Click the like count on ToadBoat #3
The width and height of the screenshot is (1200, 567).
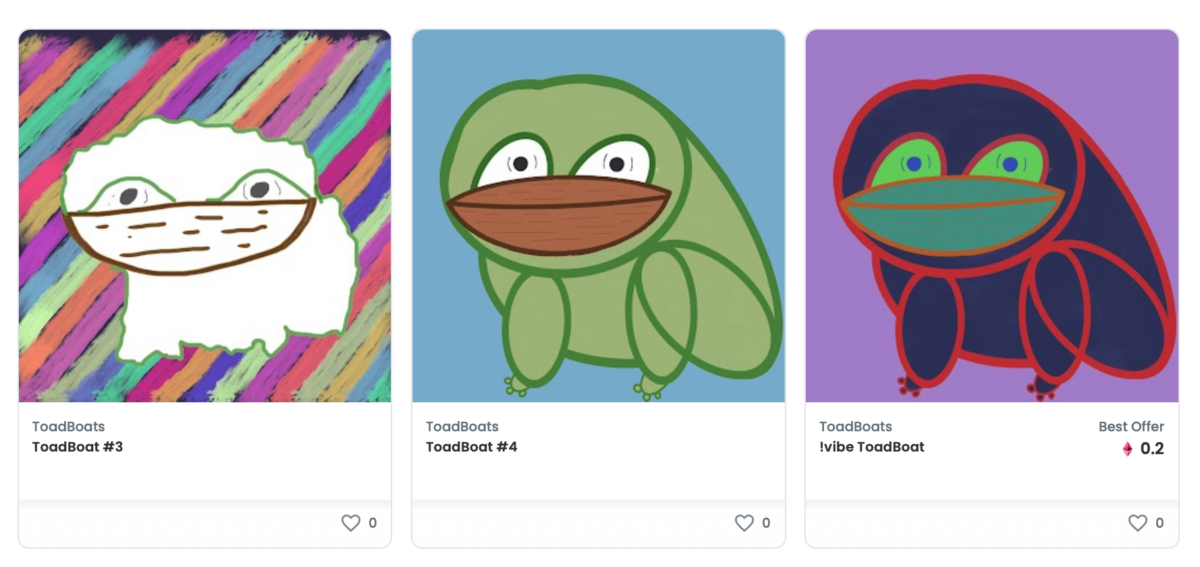click(373, 523)
